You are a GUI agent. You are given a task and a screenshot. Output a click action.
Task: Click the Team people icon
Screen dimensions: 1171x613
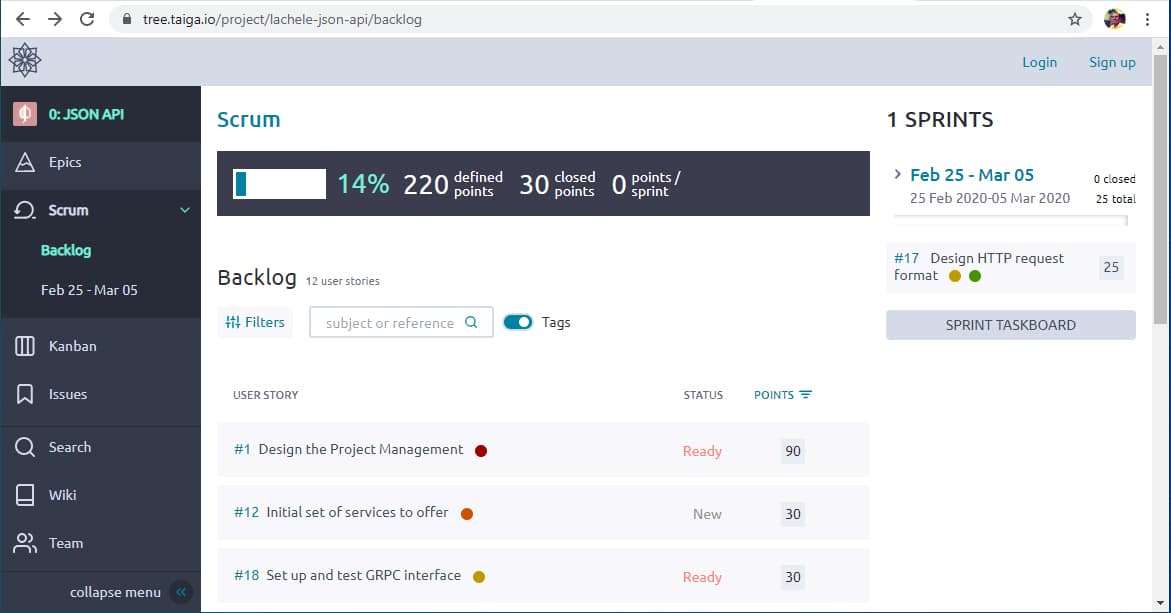(x=25, y=543)
